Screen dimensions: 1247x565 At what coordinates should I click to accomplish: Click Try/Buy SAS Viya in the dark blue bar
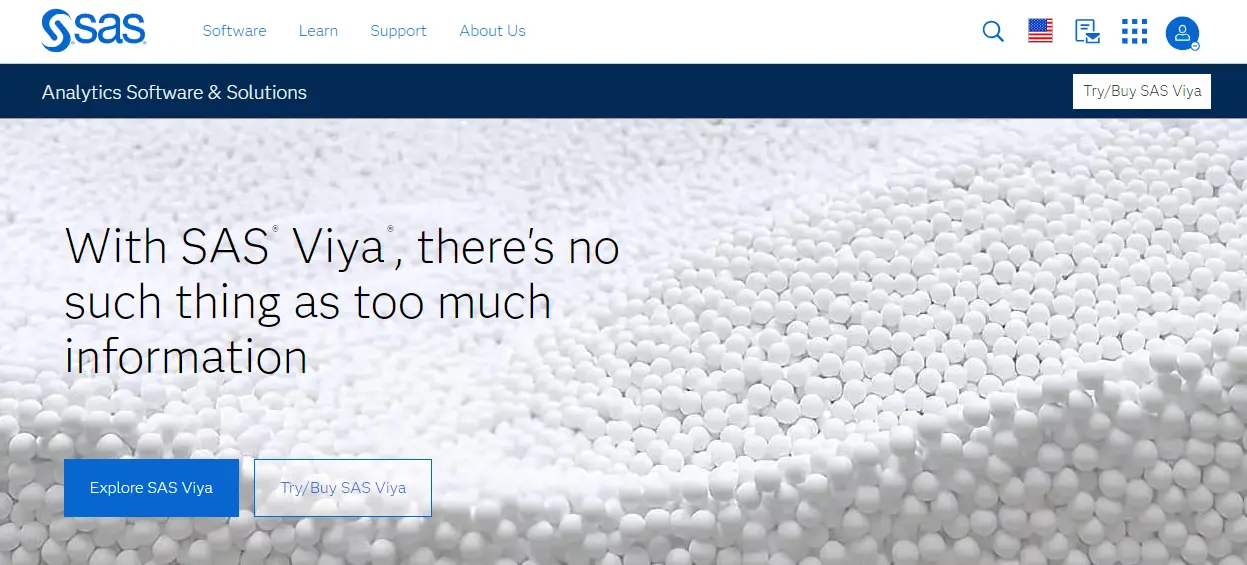pos(1142,91)
